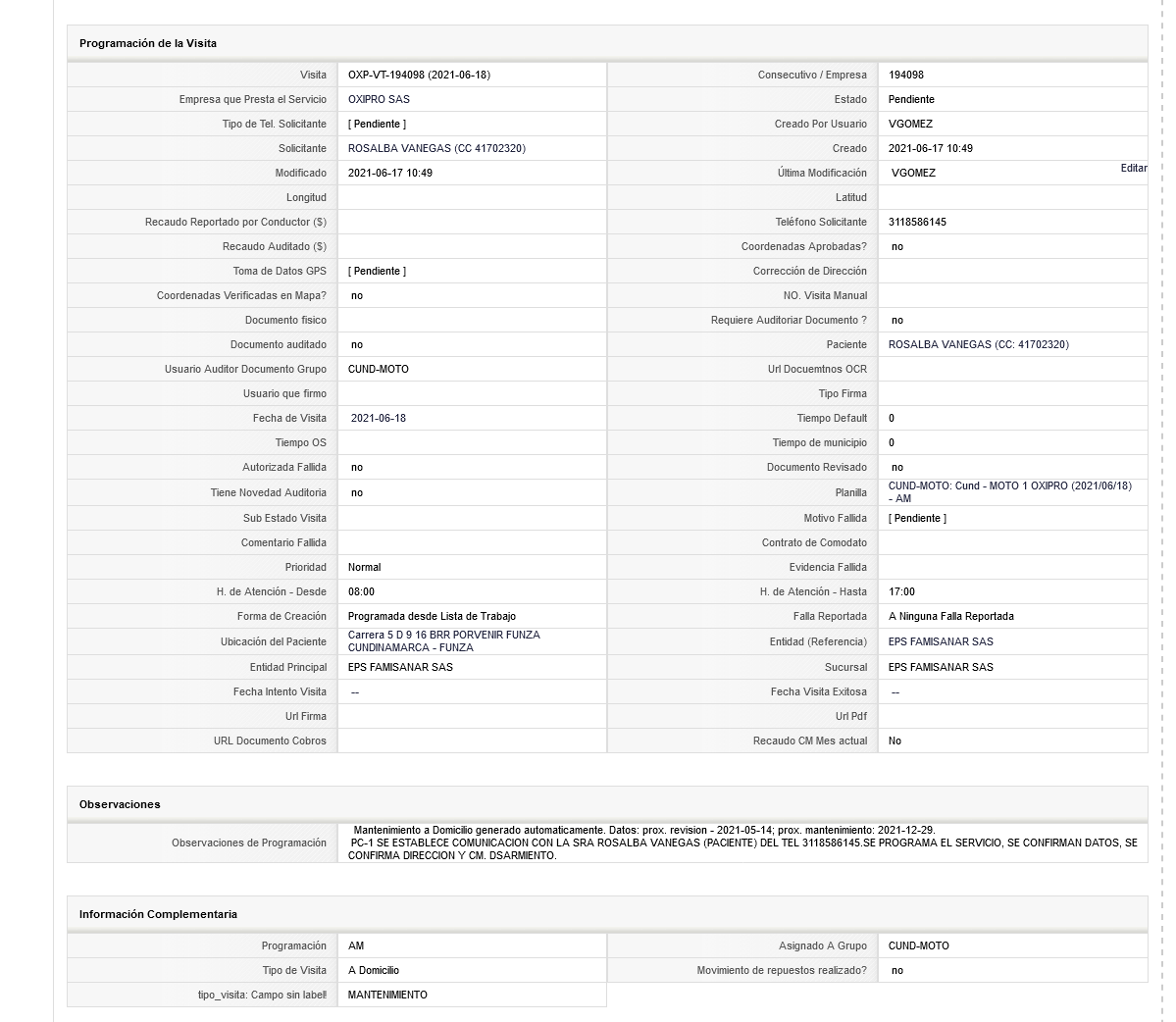Image resolution: width=1176 pixels, height=1022 pixels.
Task: Open solicitante ROSALBA VANEGAS (CC 41702320) link
Action: coord(436,148)
